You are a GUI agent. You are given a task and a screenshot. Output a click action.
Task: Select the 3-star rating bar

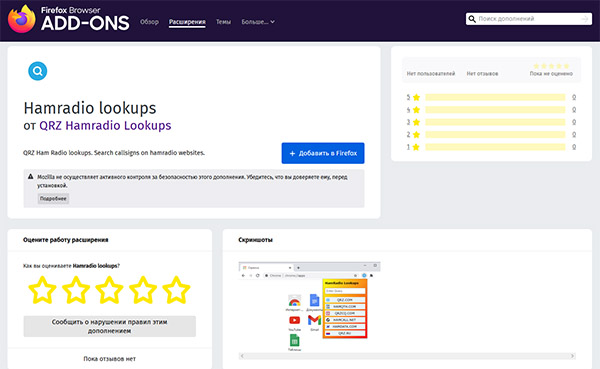[x=495, y=122]
